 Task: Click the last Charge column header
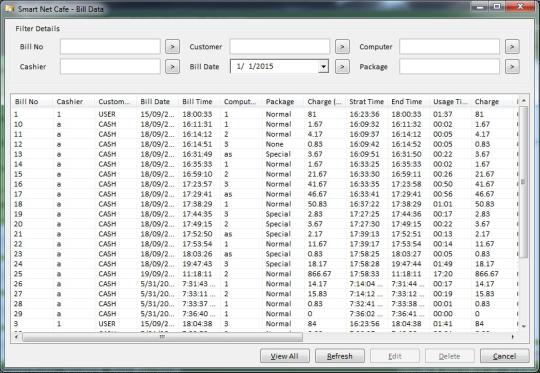pos(492,102)
